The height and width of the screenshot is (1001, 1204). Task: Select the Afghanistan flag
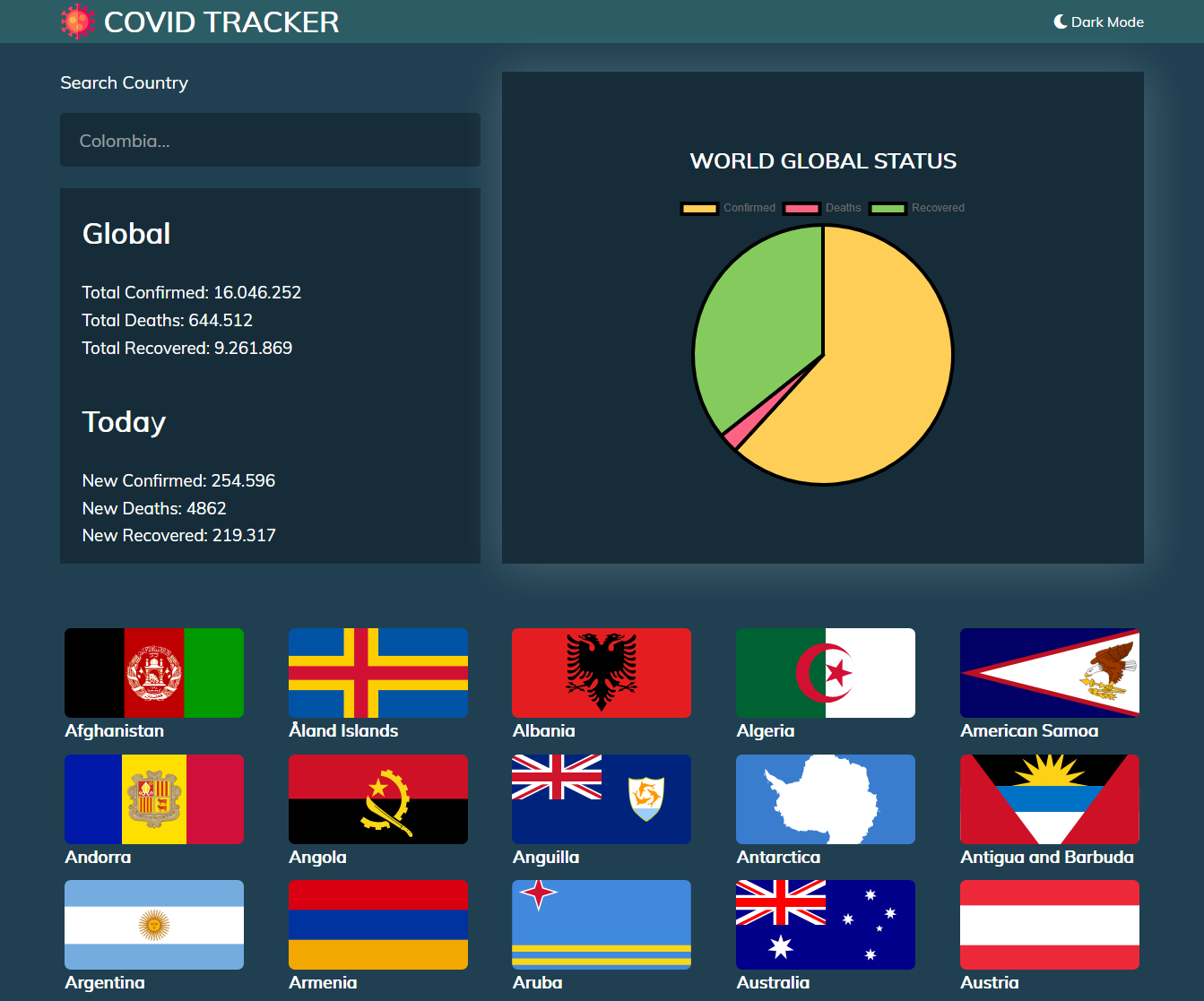tap(154, 673)
